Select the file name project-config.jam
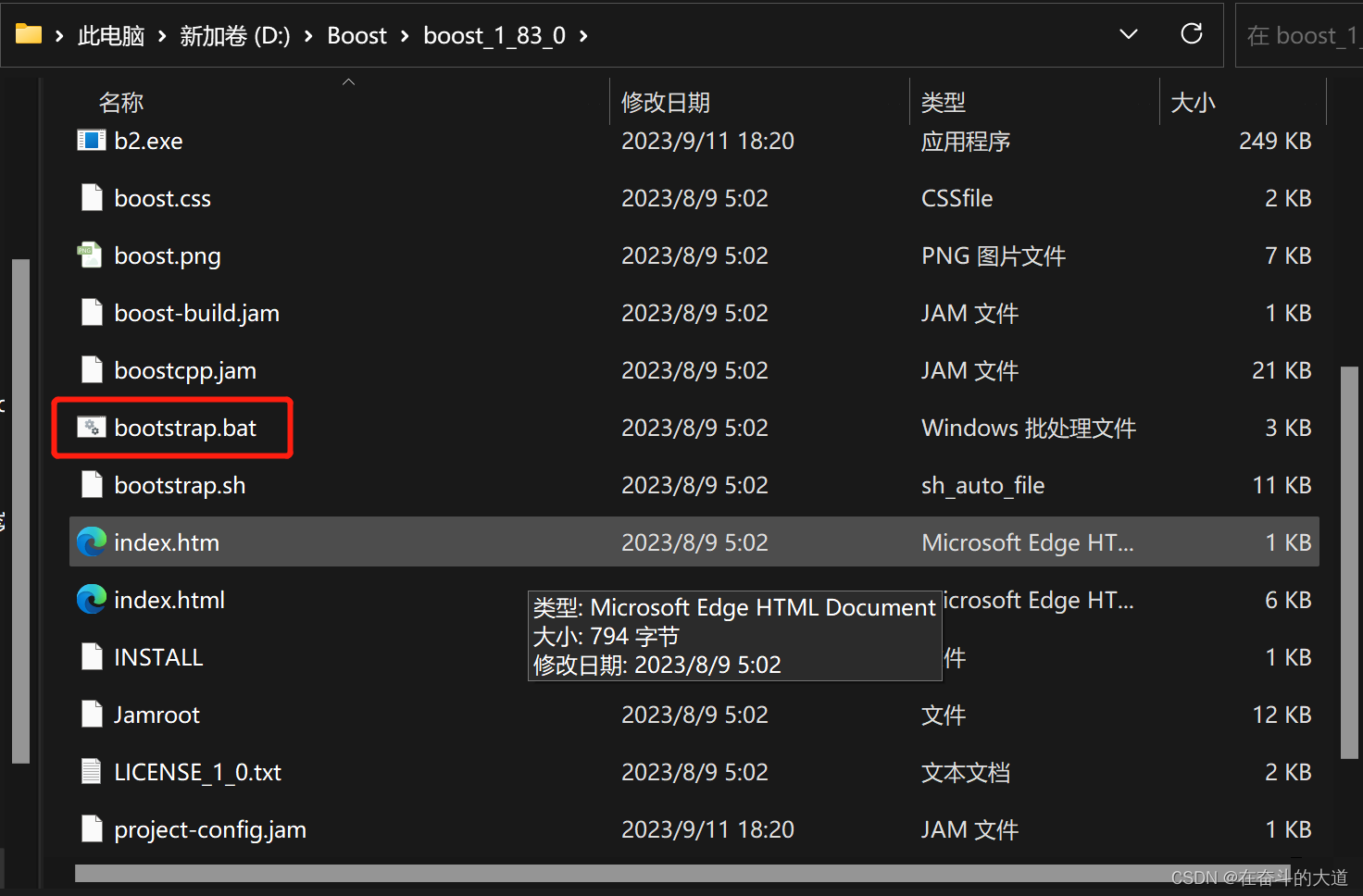This screenshot has width=1363, height=896. [210, 829]
